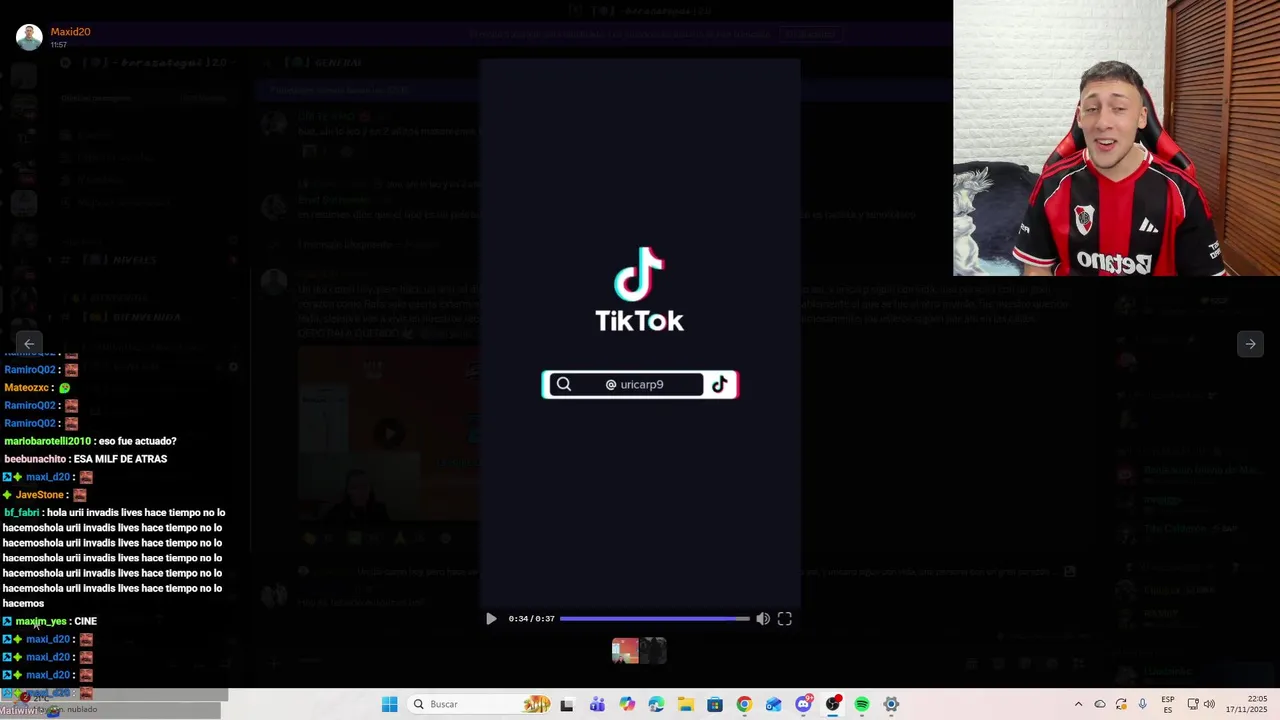Click the Maxid20 username
This screenshot has height=720, width=1280.
coord(71,32)
